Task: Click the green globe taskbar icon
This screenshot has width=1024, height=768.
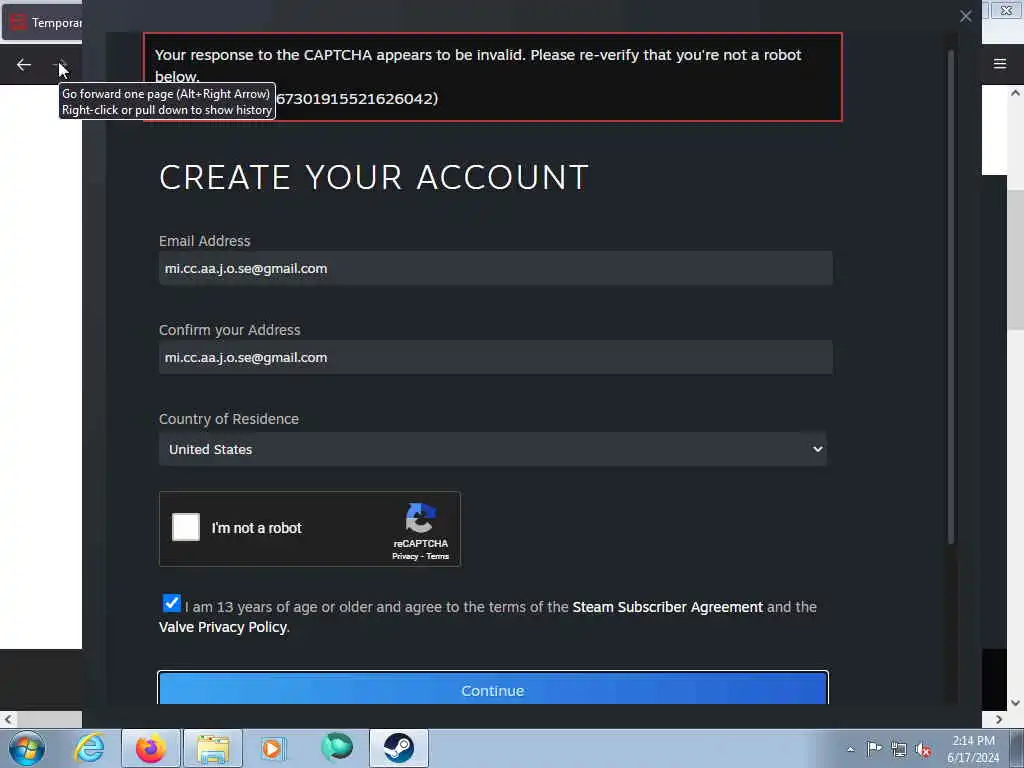Action: (337, 748)
